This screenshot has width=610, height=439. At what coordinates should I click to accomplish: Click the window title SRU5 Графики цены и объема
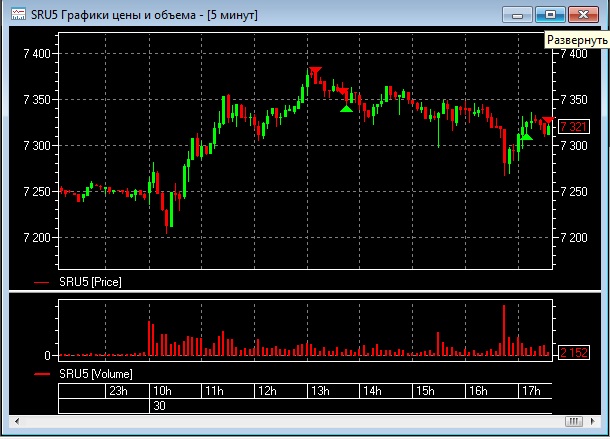pyautogui.click(x=113, y=15)
